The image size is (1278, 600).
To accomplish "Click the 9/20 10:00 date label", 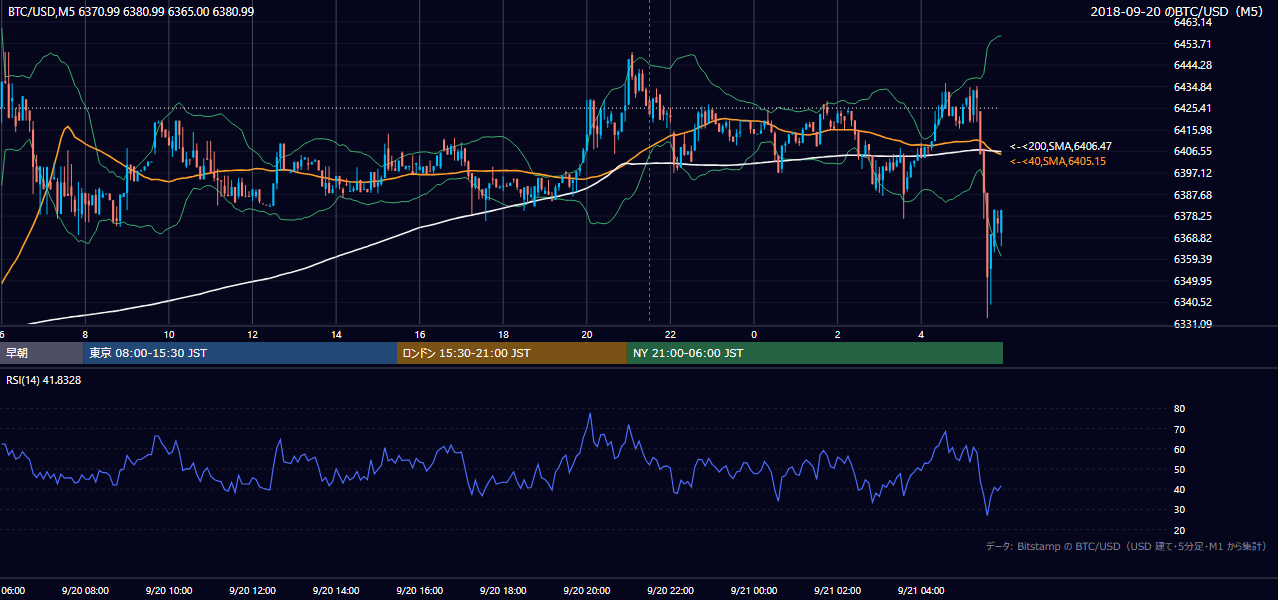I will [x=169, y=591].
